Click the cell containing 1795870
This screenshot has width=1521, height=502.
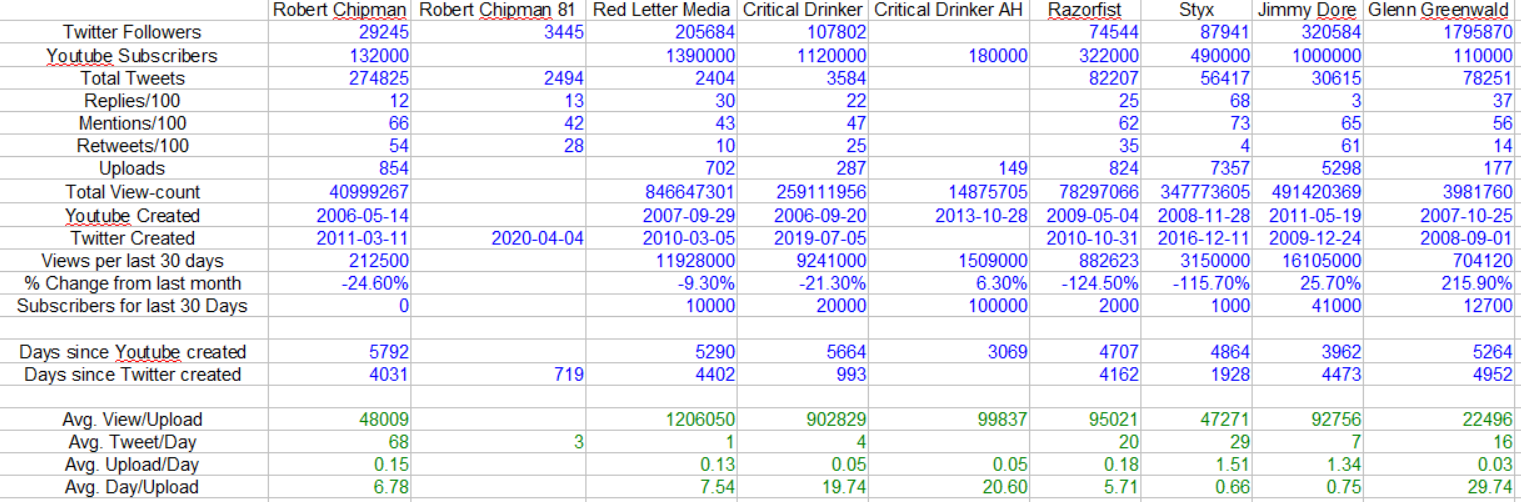[1441, 33]
